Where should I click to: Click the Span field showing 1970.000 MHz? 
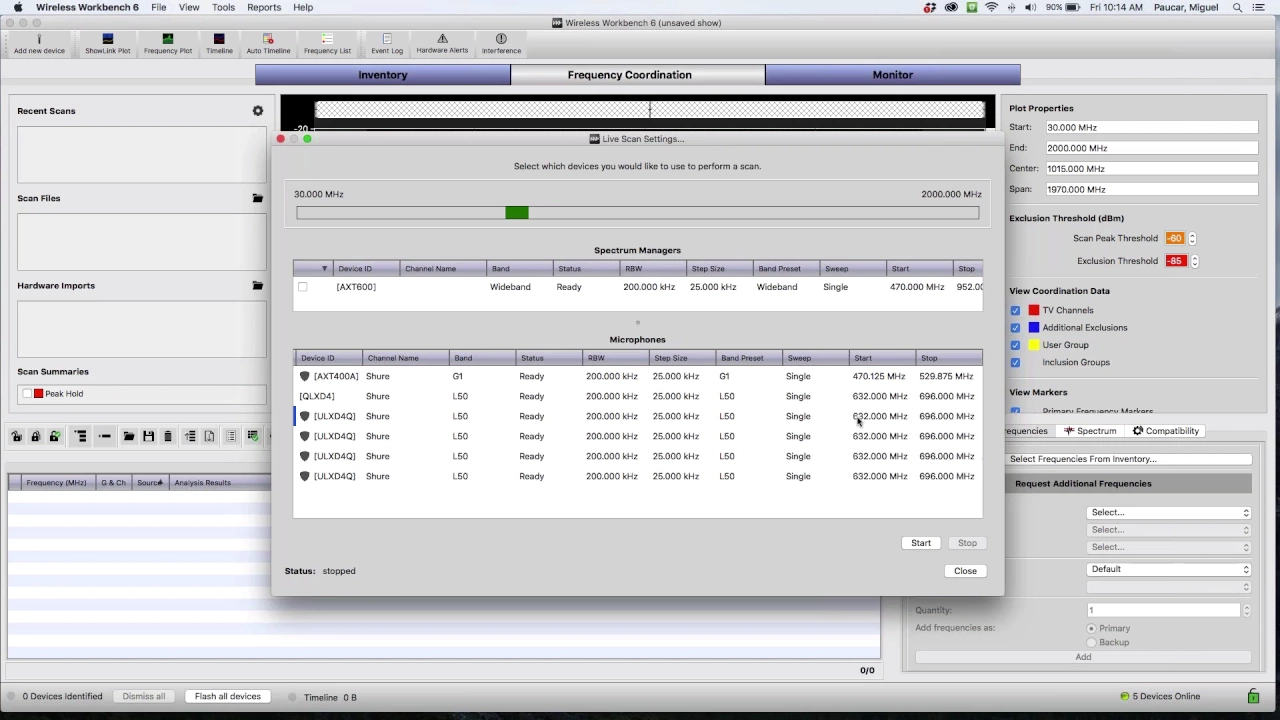pyautogui.click(x=1151, y=189)
